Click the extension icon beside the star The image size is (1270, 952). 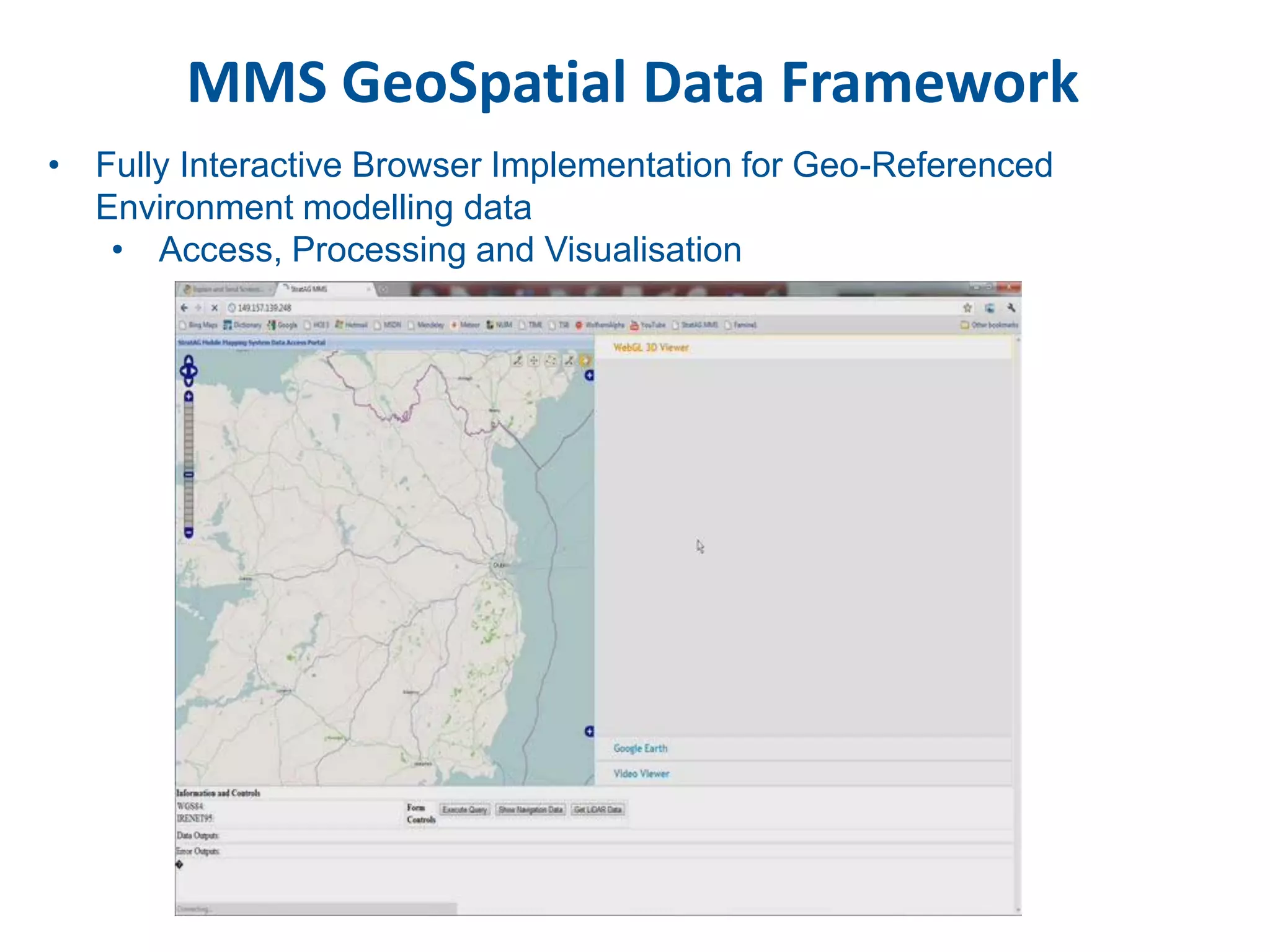point(990,307)
